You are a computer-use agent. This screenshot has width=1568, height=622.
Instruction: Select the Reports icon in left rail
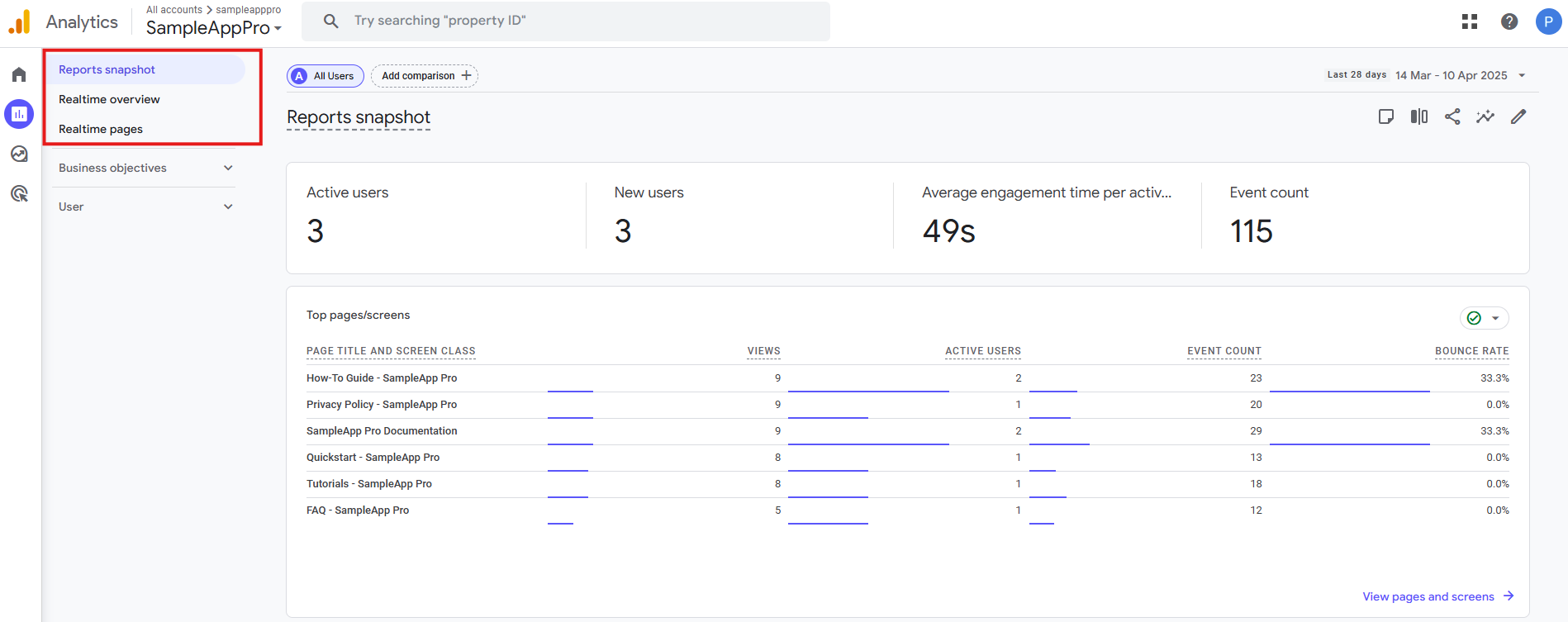[19, 114]
